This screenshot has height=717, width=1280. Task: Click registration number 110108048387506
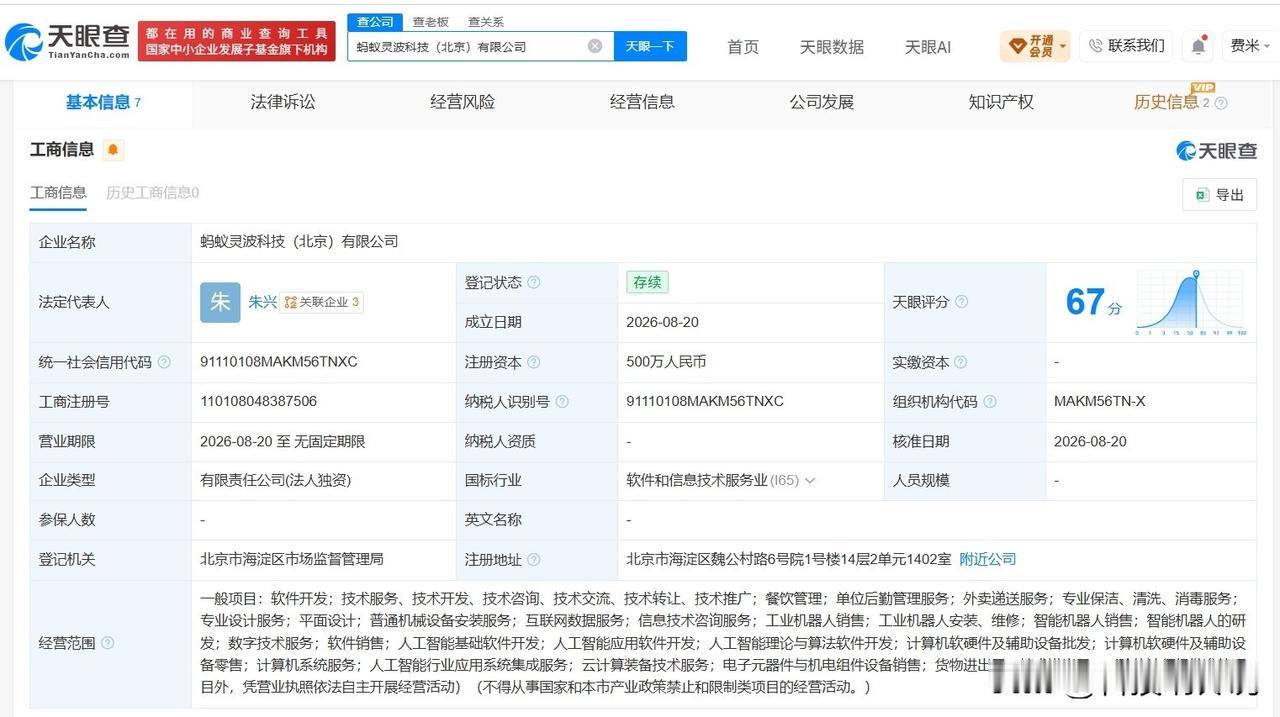click(x=258, y=401)
